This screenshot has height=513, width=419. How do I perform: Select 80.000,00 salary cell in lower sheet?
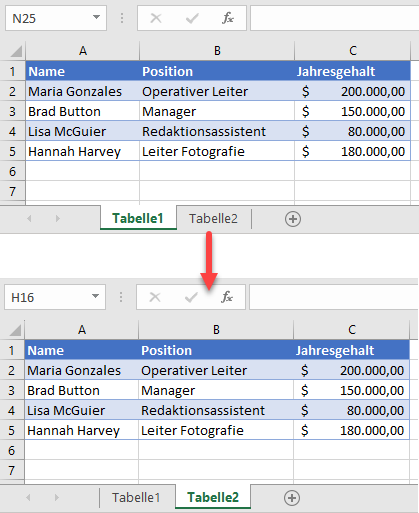[x=352, y=410]
